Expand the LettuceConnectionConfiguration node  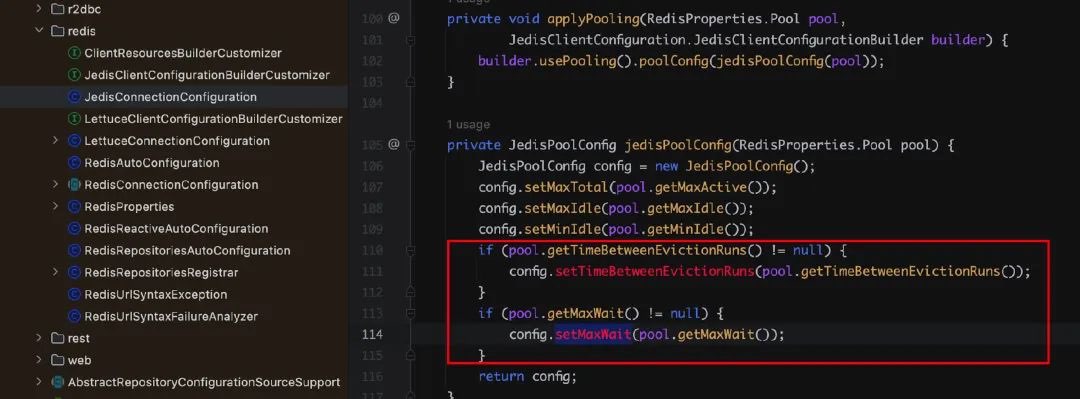click(56, 141)
